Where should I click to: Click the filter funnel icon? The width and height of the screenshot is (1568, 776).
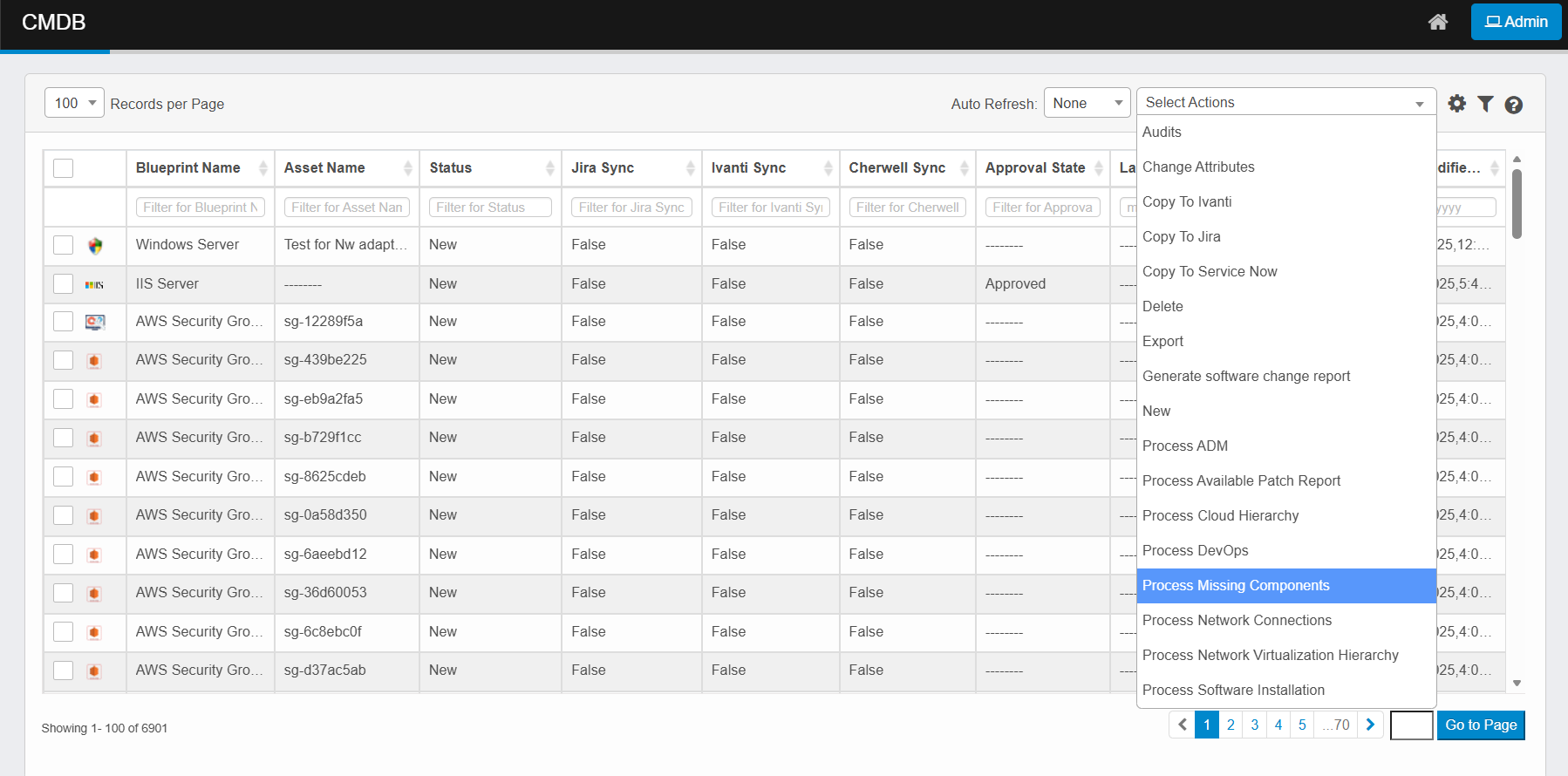(x=1485, y=104)
